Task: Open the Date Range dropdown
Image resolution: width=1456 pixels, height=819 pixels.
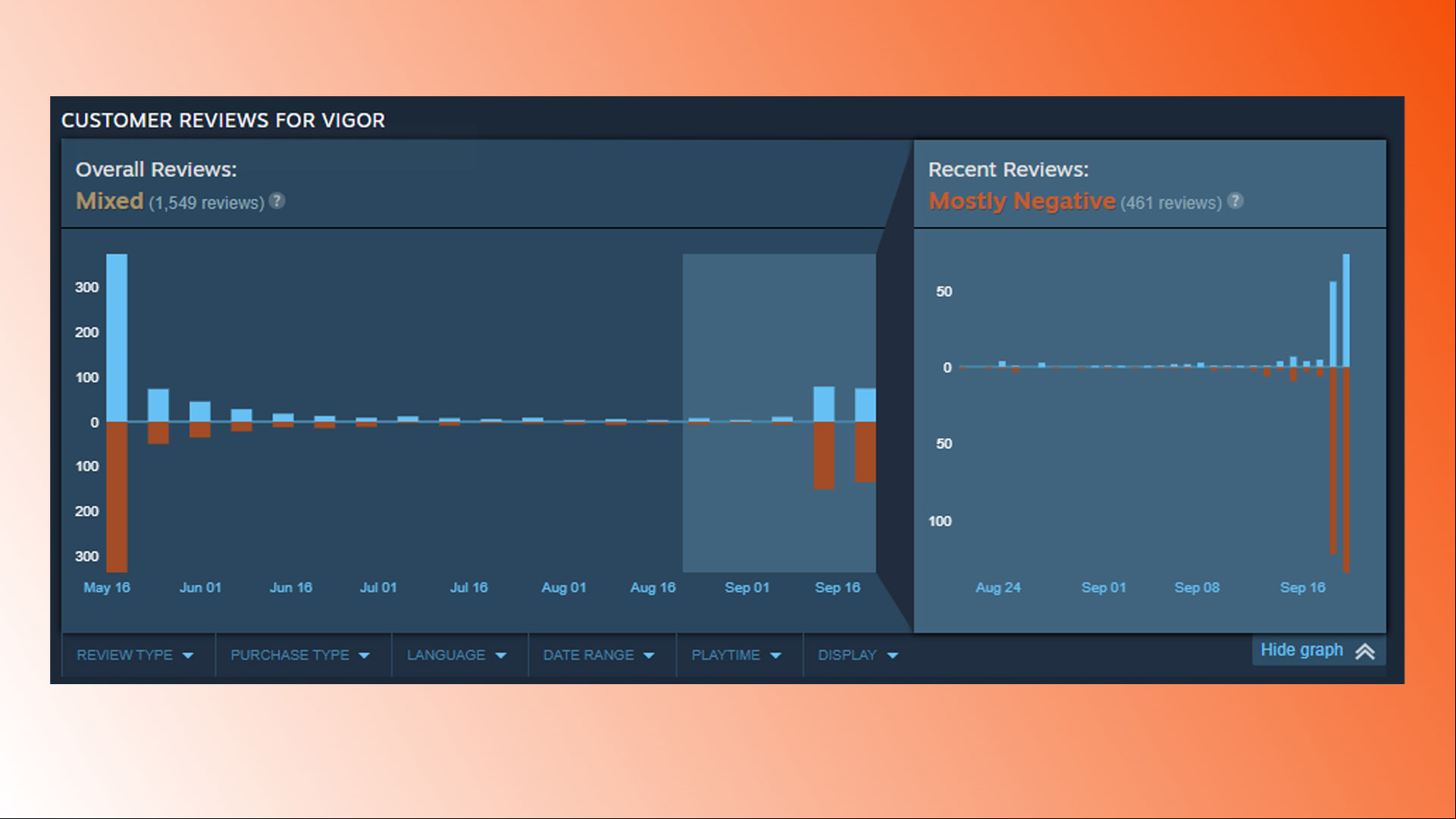Action: (599, 655)
